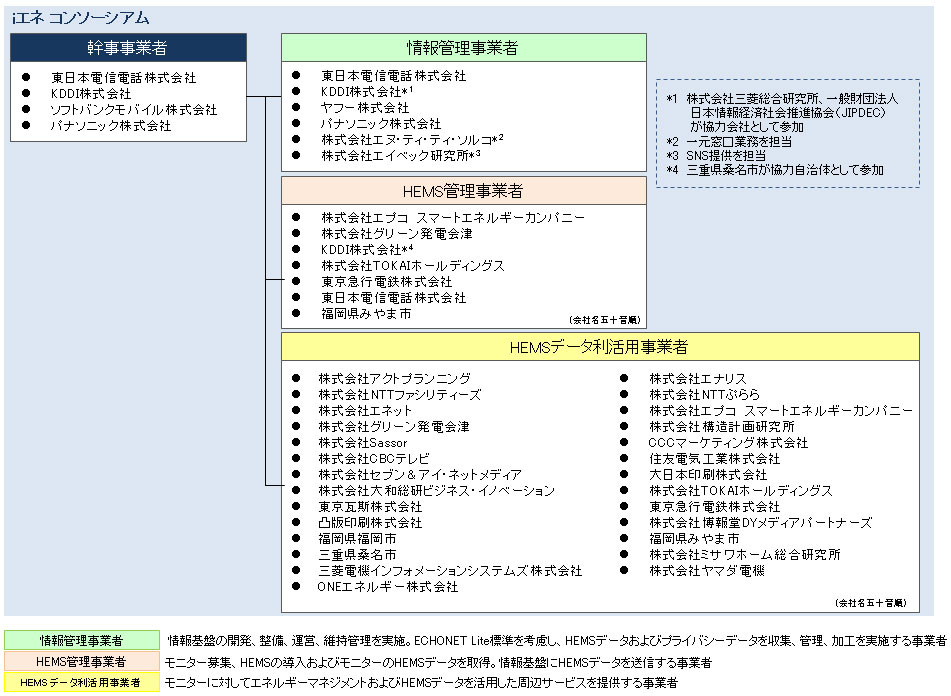Click '大日本印刷株式会社'
This screenshot has width=951, height=696.
pyautogui.click(x=708, y=474)
